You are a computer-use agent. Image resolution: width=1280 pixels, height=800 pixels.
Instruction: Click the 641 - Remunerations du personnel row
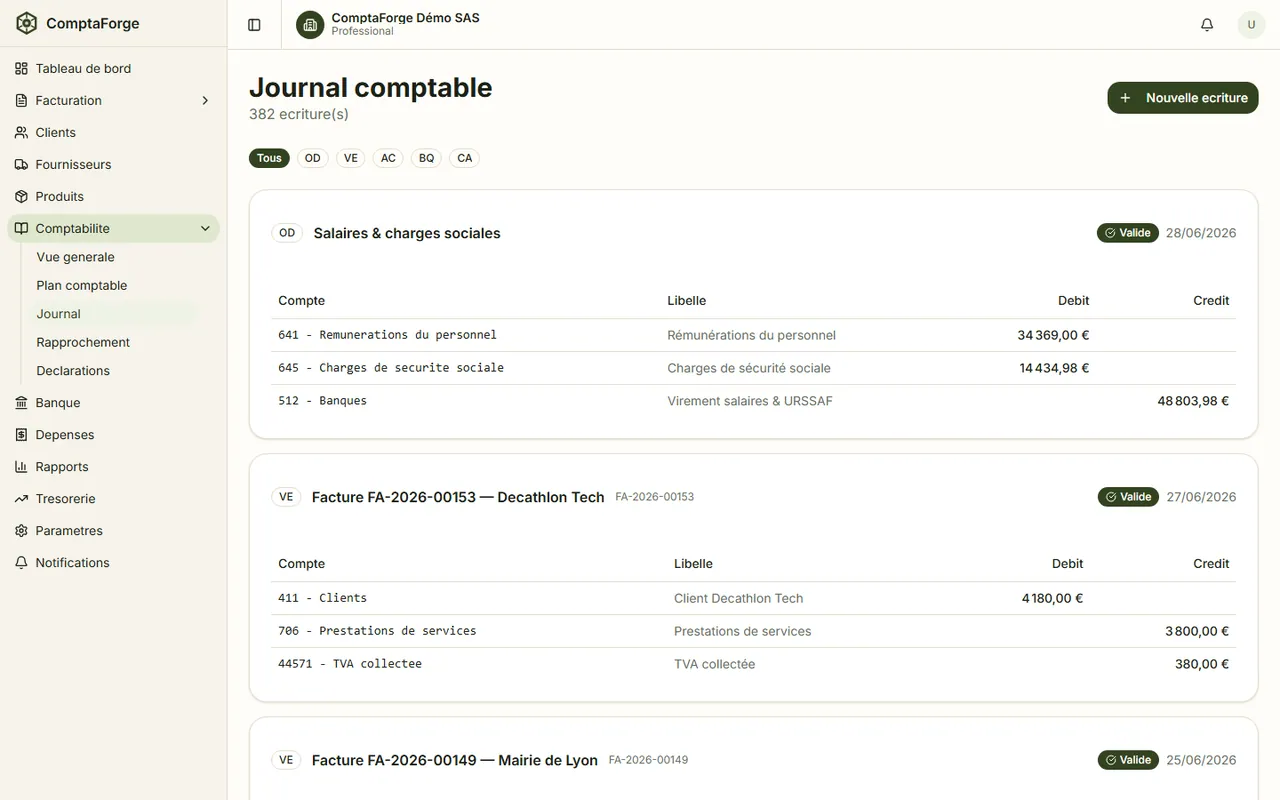754,335
